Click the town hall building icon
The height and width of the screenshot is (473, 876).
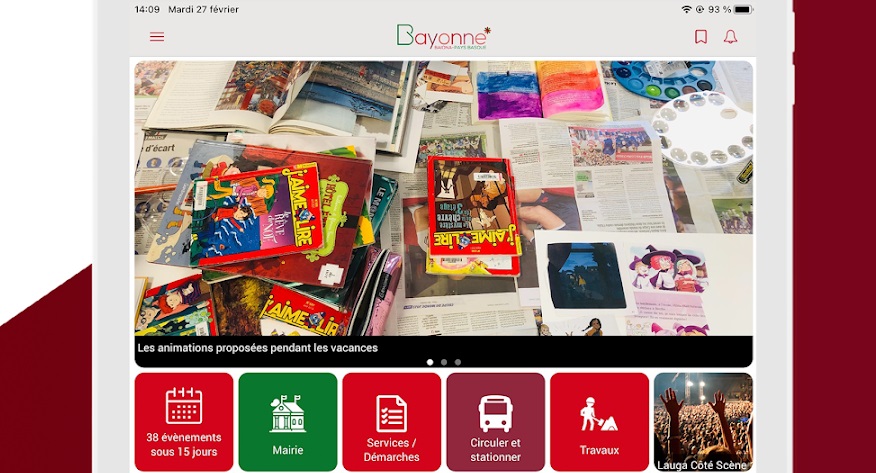pyautogui.click(x=288, y=414)
